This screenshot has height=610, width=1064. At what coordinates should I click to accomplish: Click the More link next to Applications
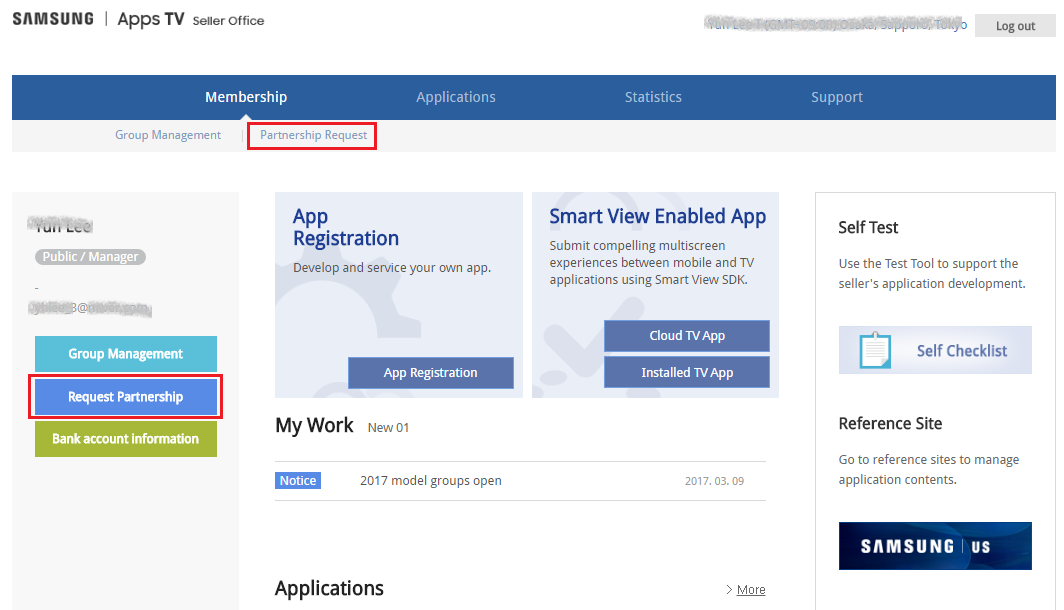750,590
